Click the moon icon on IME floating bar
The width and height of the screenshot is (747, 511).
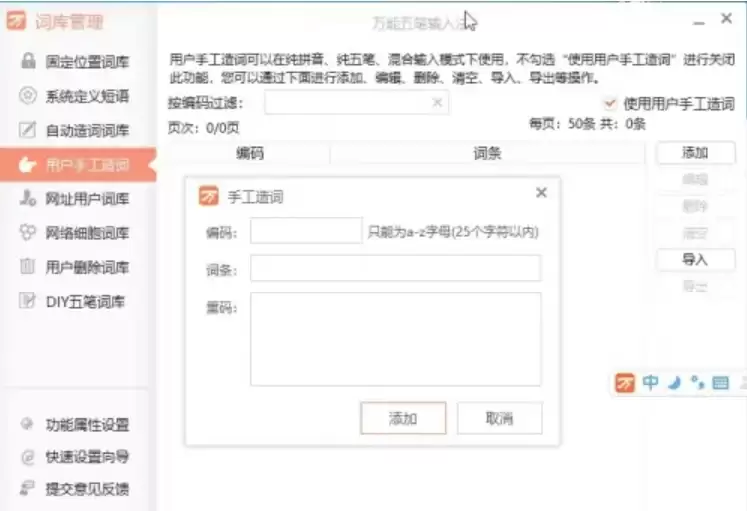pos(674,383)
